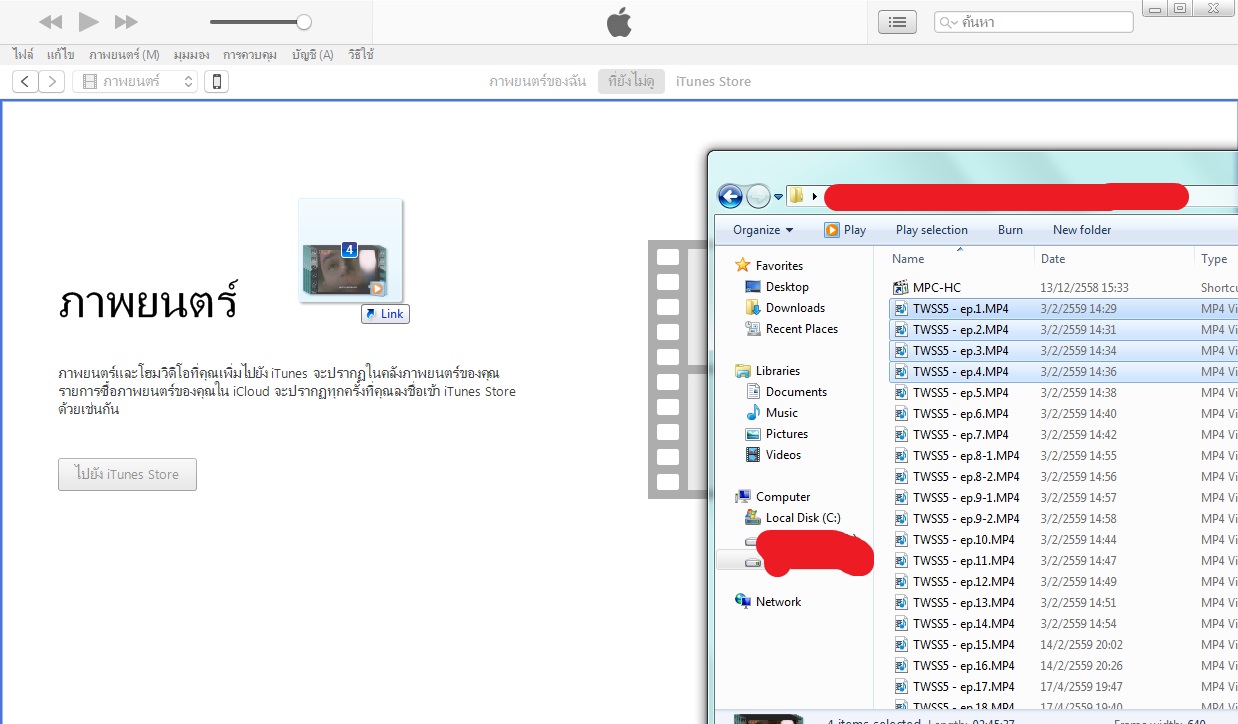This screenshot has height=724, width=1238.
Task: Select Favorites in the Explorer navigation pane
Action: [x=769, y=266]
